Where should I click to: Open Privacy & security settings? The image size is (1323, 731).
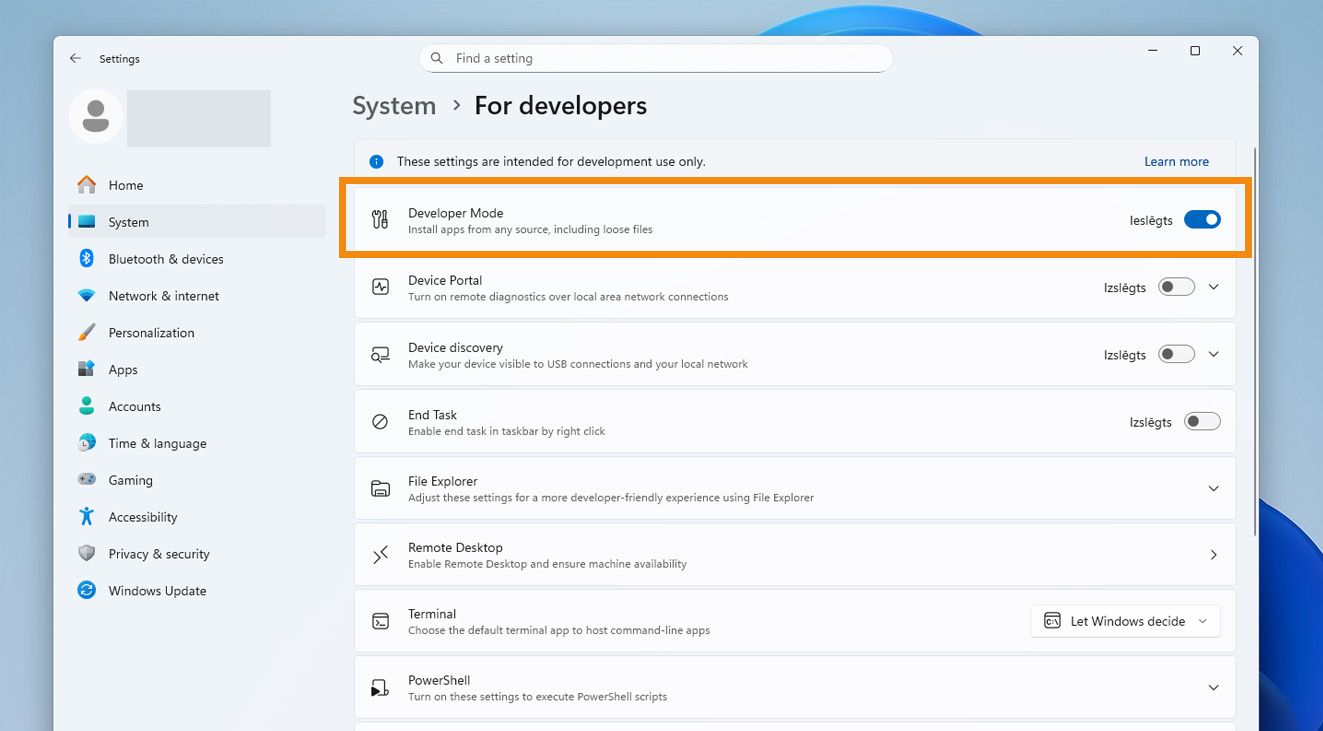[x=158, y=554]
